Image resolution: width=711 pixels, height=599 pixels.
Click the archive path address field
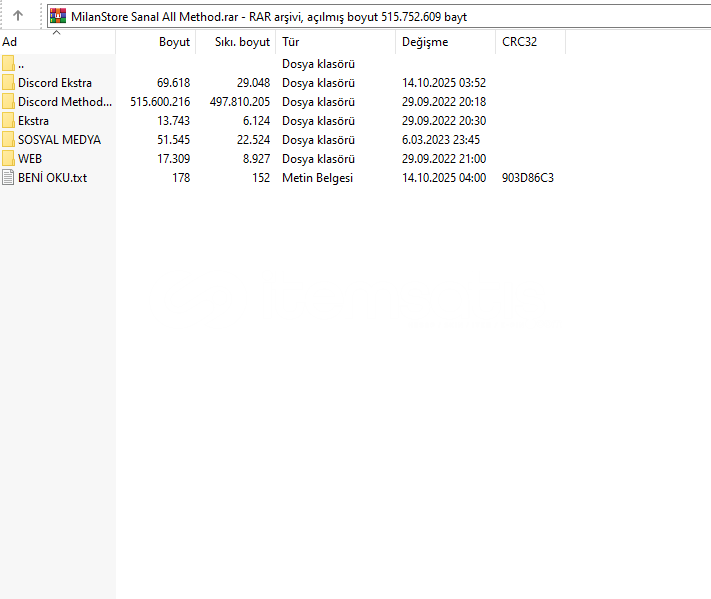pyautogui.click(x=379, y=16)
